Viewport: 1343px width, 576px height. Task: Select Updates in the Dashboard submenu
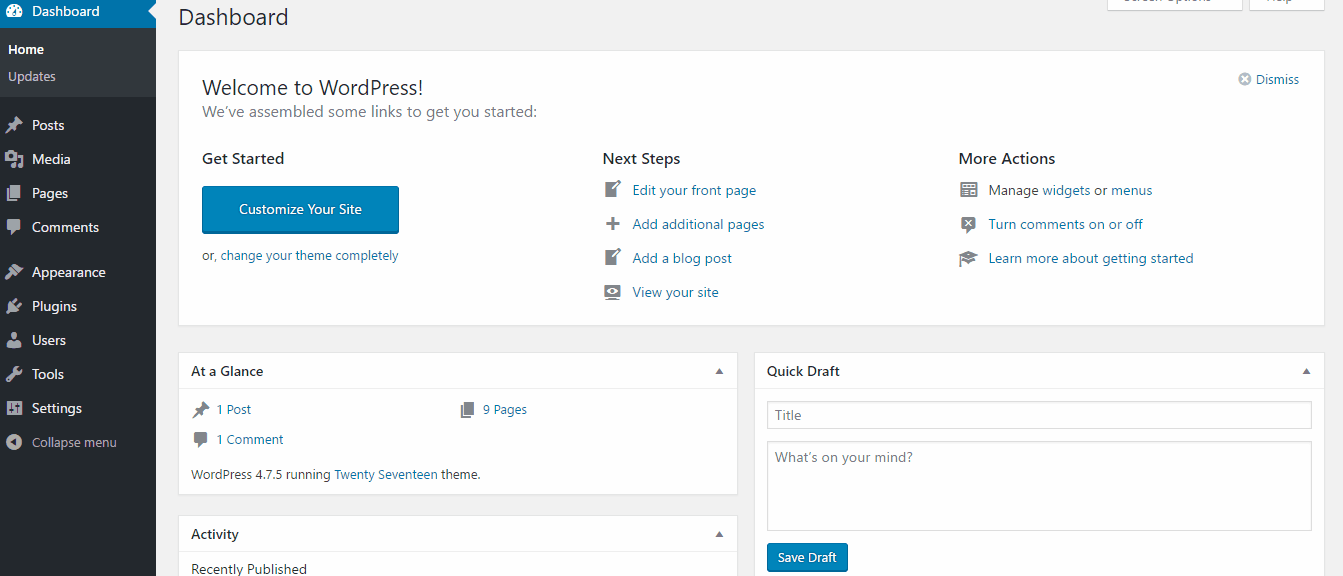click(x=31, y=76)
